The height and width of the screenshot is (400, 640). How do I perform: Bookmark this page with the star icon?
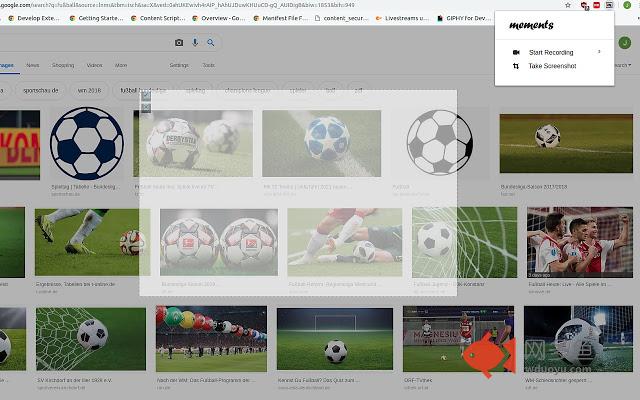click(568, 5)
